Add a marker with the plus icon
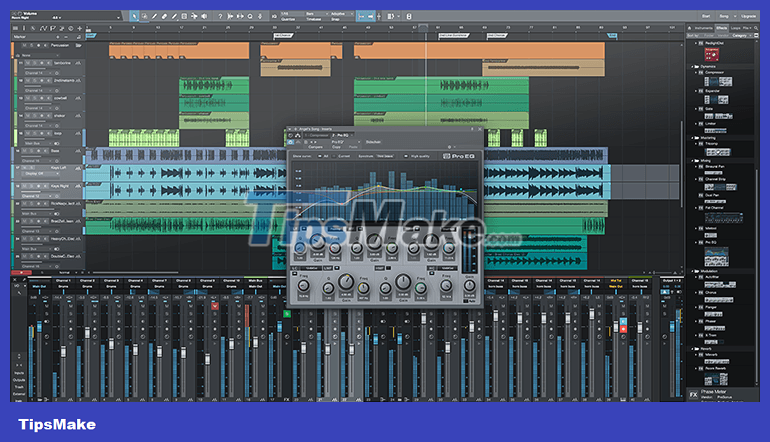 57,37
